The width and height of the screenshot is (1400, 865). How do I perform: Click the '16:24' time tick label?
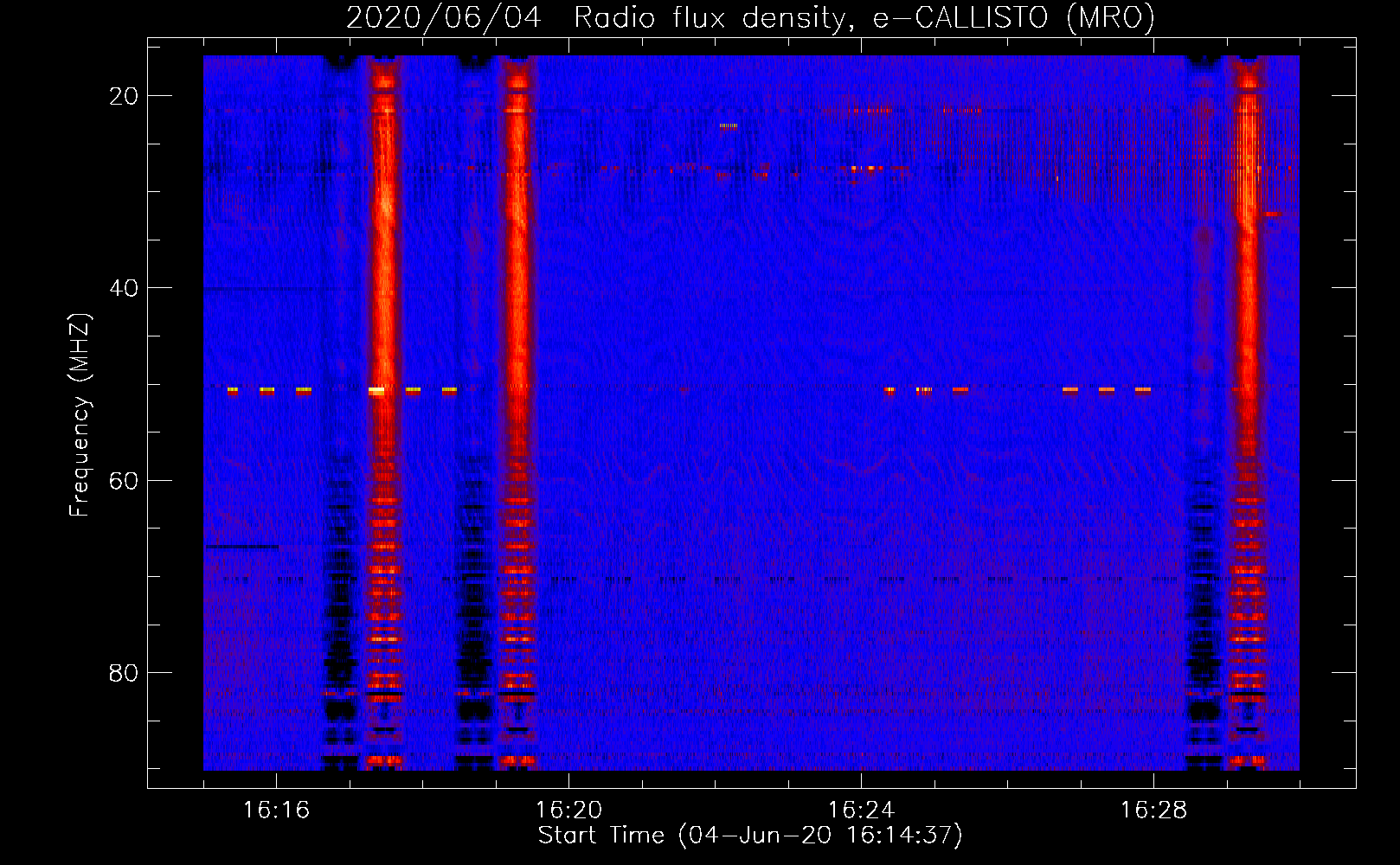(861, 811)
